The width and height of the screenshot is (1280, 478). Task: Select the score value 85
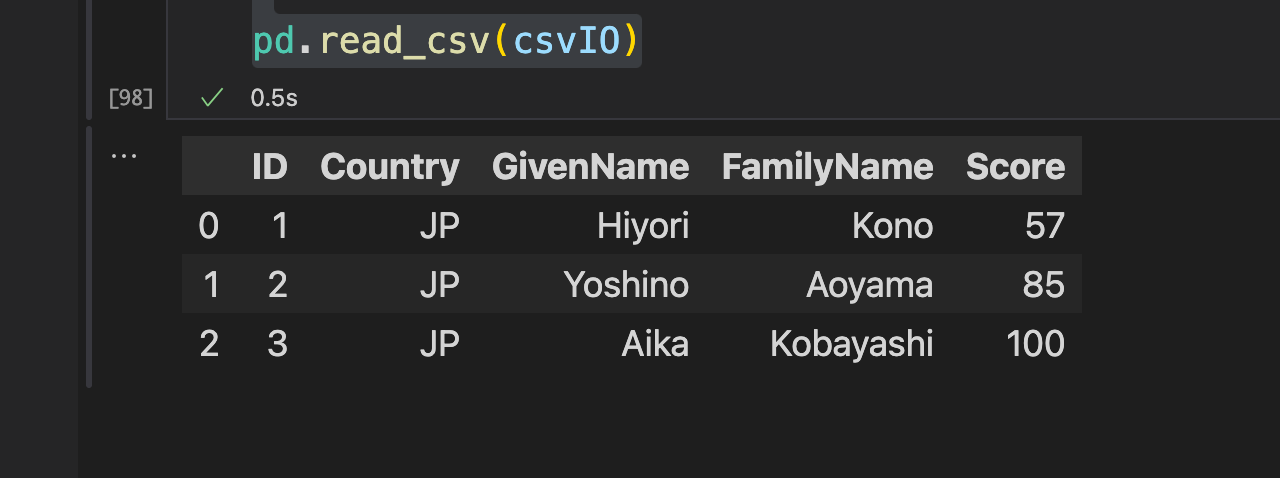(x=1045, y=286)
